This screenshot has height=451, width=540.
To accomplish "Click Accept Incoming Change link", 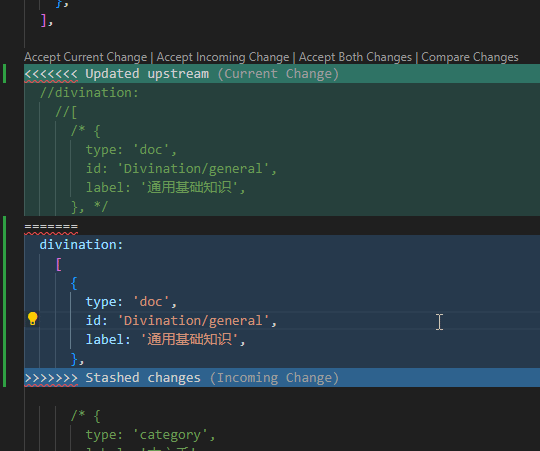I will coord(223,57).
